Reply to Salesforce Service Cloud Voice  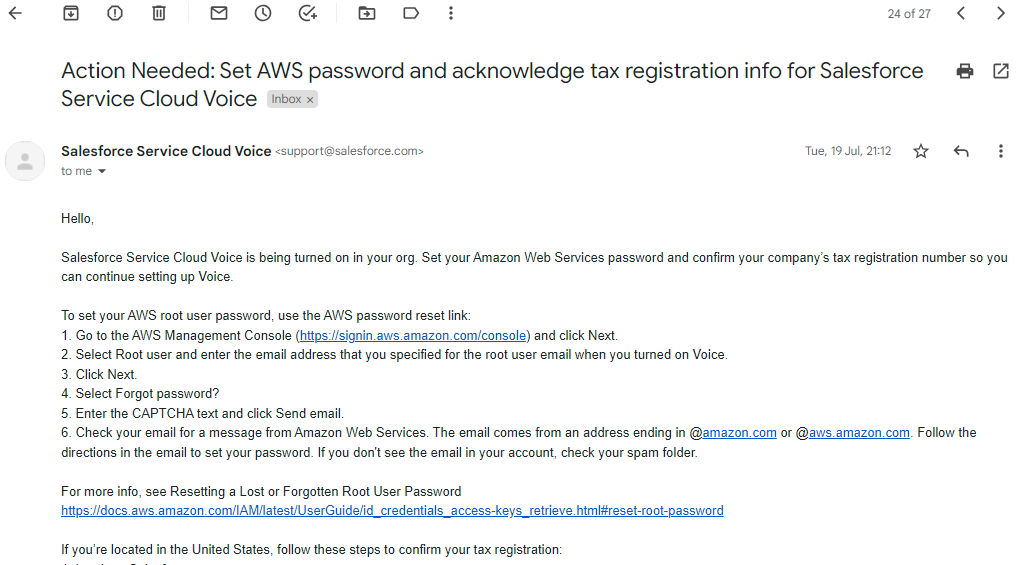pyautogui.click(x=961, y=151)
